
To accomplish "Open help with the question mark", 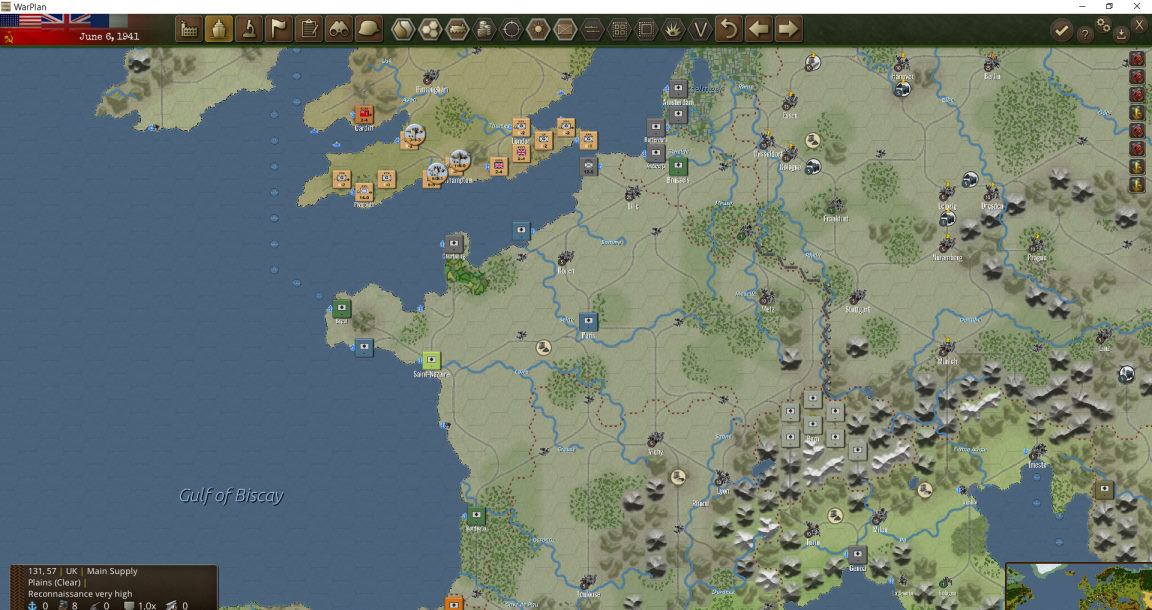I will click(1084, 33).
